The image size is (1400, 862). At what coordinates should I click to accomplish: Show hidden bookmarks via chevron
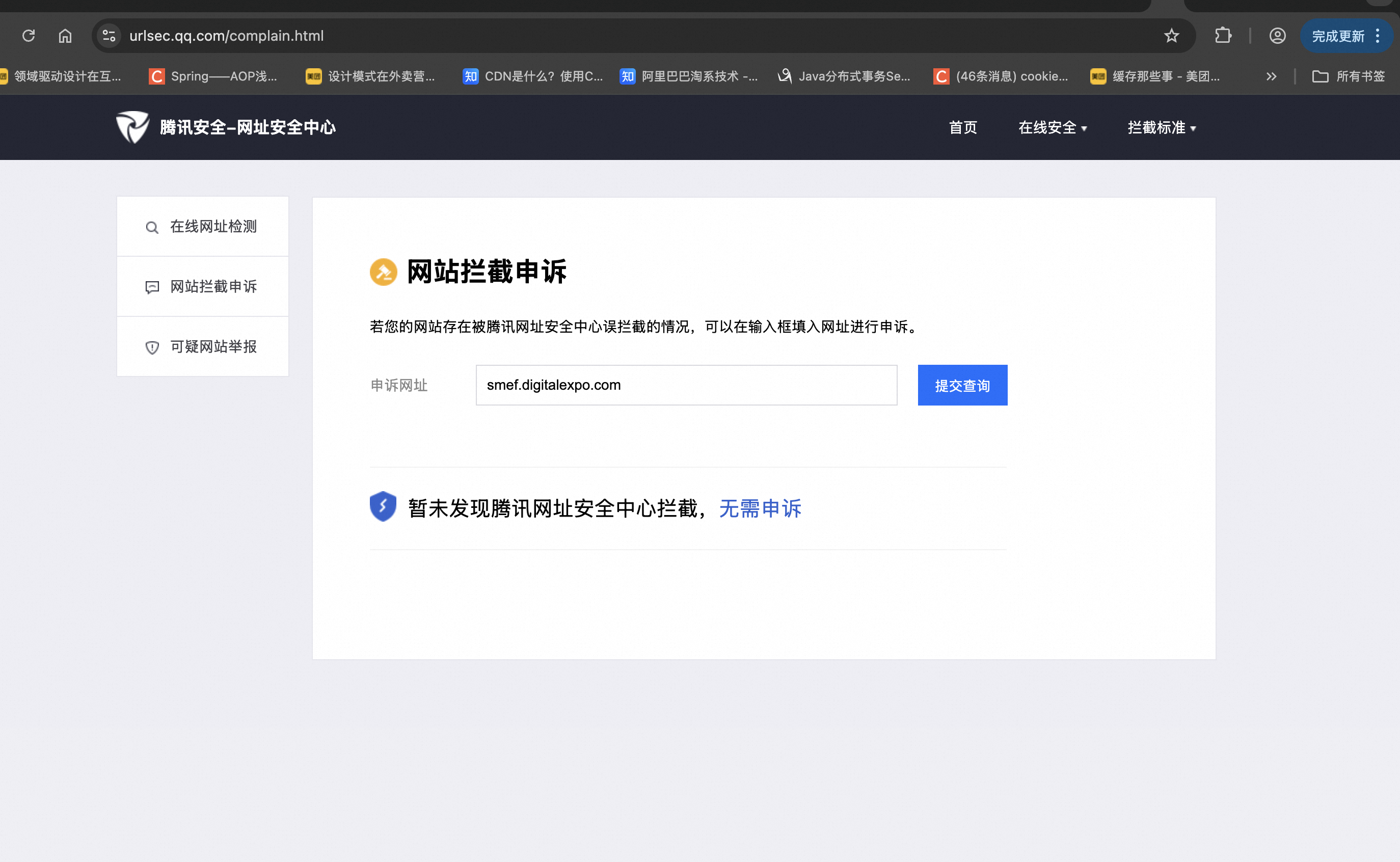1271,76
